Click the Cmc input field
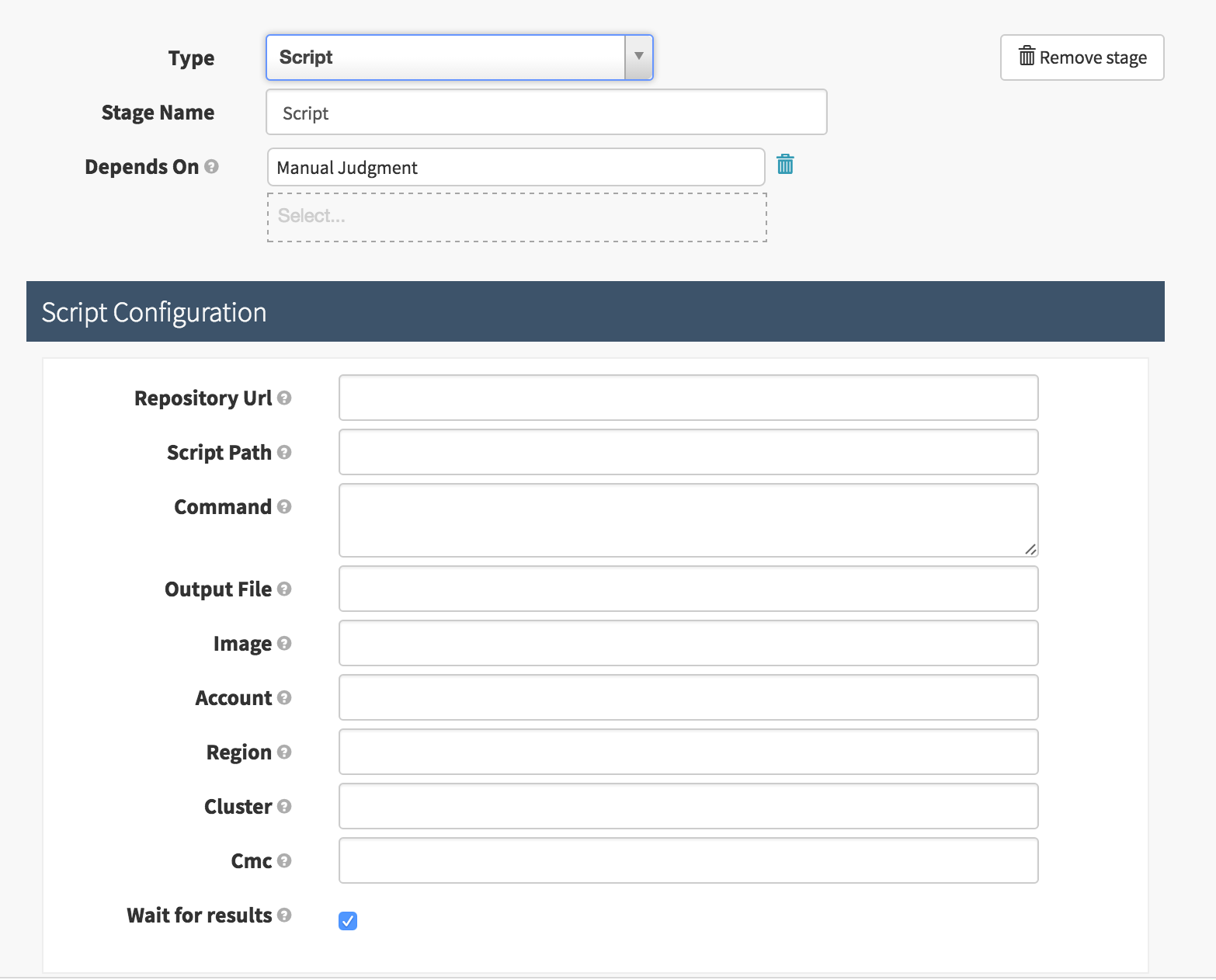The height and width of the screenshot is (980, 1216). click(x=688, y=860)
